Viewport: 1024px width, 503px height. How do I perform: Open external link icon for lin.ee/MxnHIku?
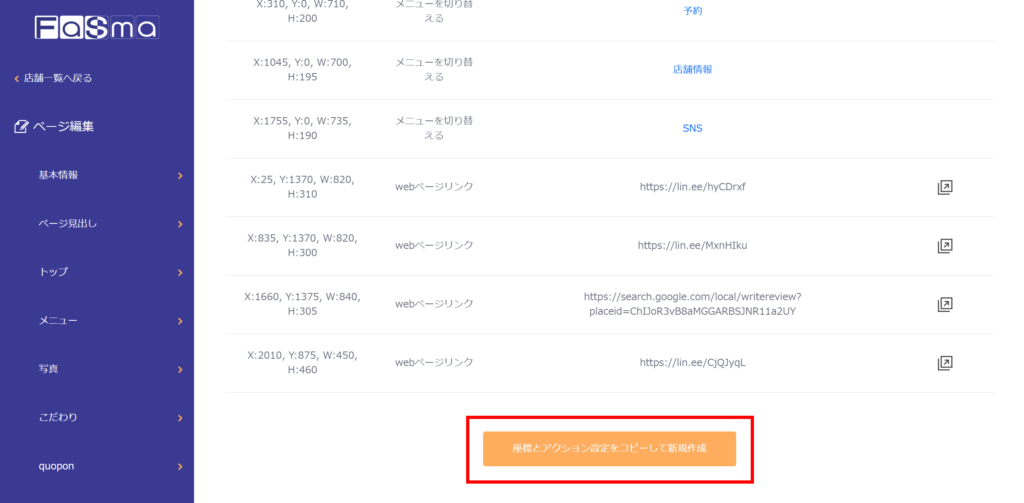(944, 245)
